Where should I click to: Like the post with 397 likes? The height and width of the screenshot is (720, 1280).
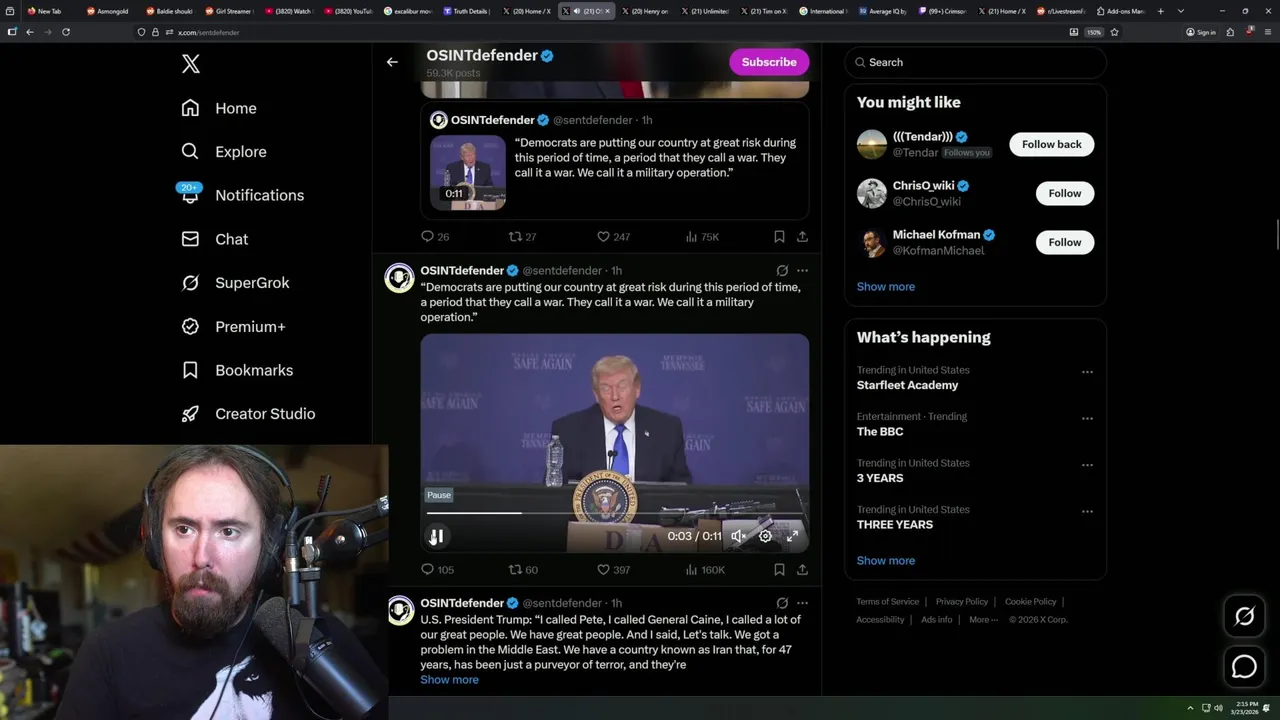(613, 570)
